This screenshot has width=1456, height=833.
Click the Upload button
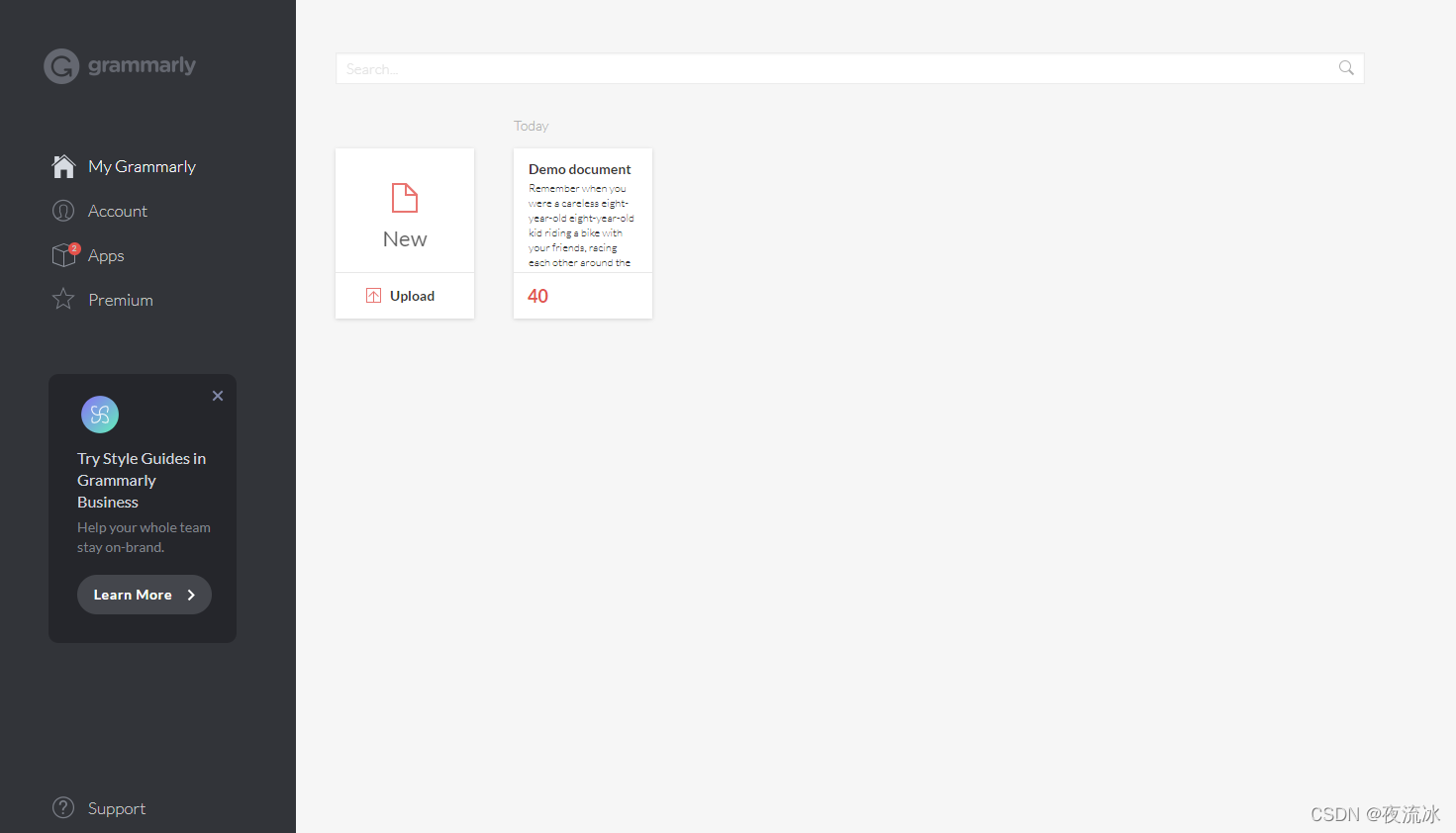pyautogui.click(x=405, y=296)
